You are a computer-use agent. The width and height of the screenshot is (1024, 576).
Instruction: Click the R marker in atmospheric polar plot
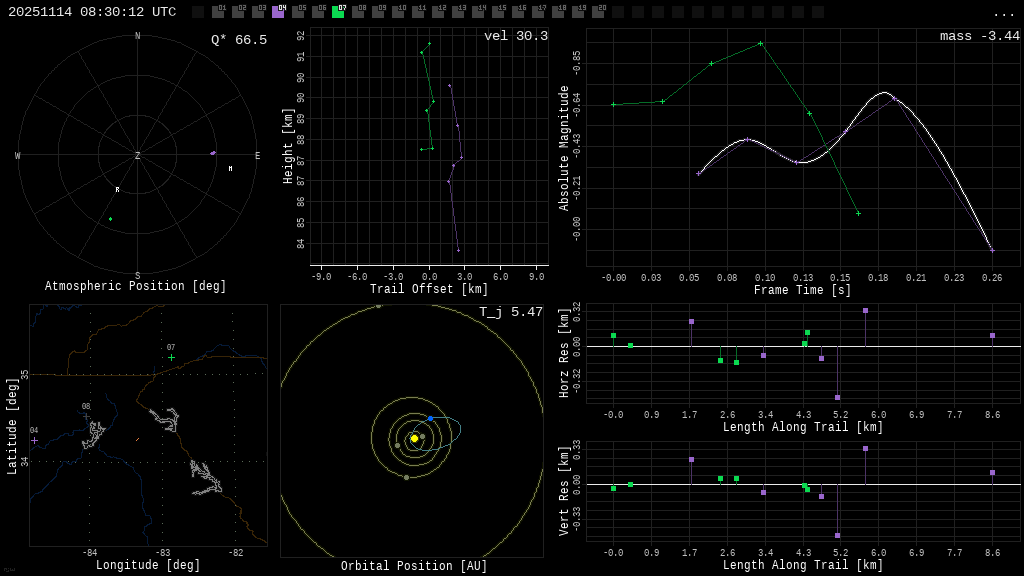tap(117, 189)
